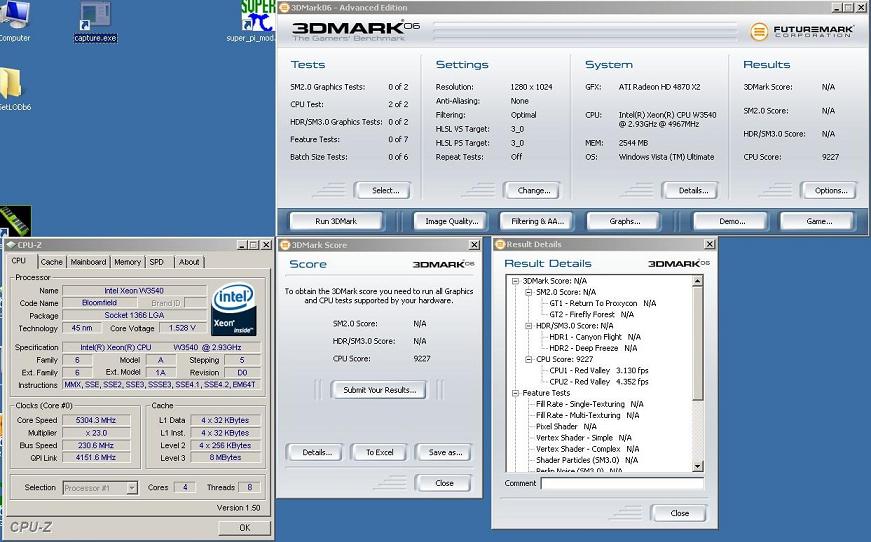Click the Intel Xeon inside logo
This screenshot has width=871, height=542.
tap(235, 307)
